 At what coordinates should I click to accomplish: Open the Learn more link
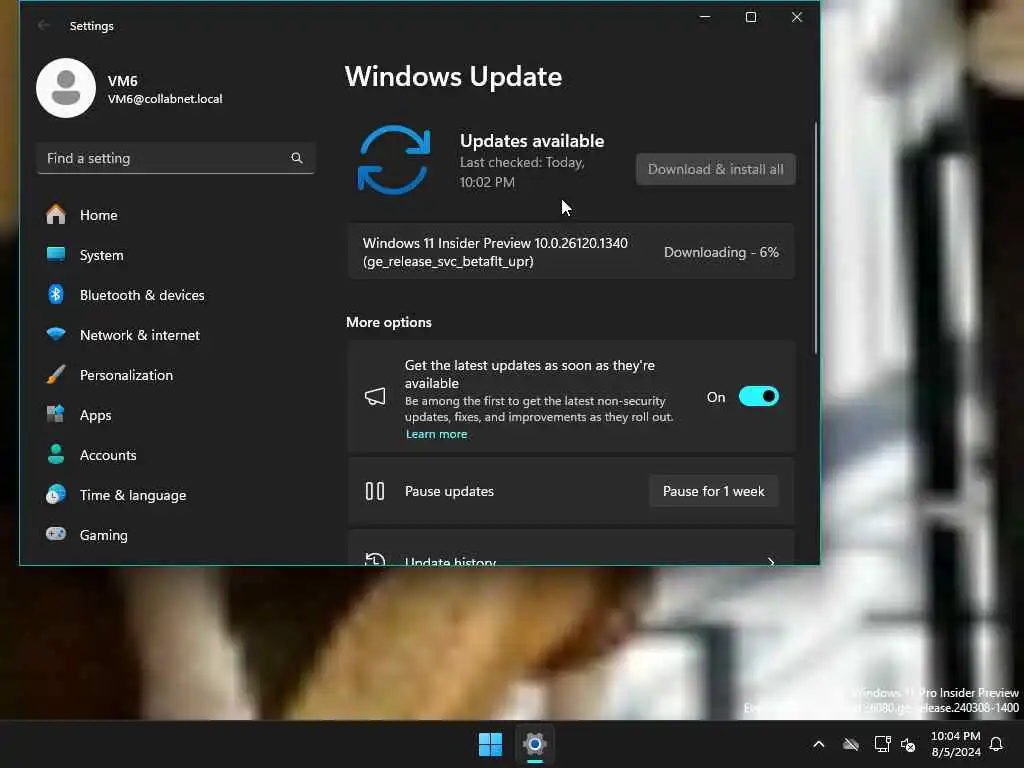[x=436, y=434]
